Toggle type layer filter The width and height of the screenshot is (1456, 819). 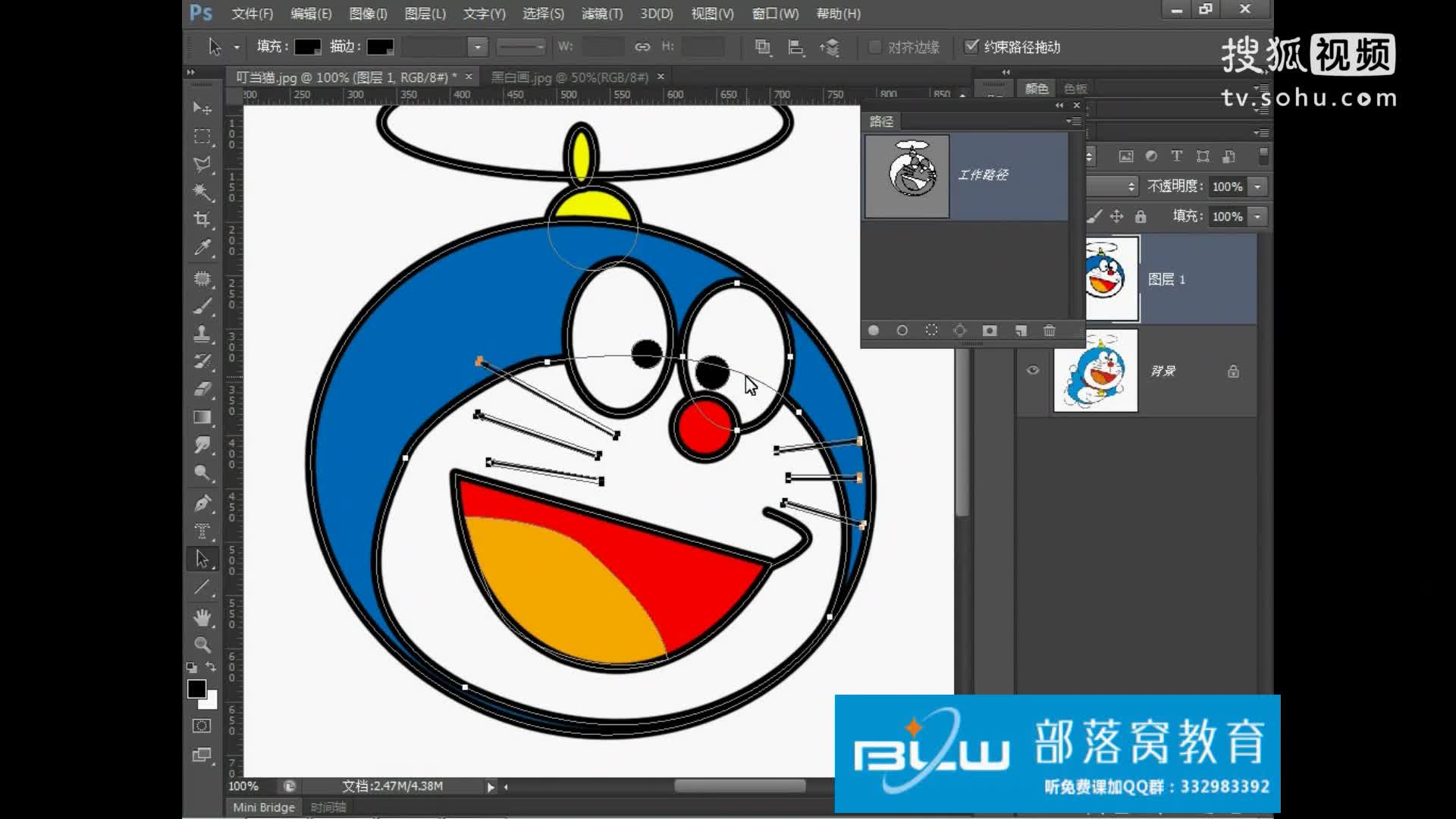point(1176,156)
